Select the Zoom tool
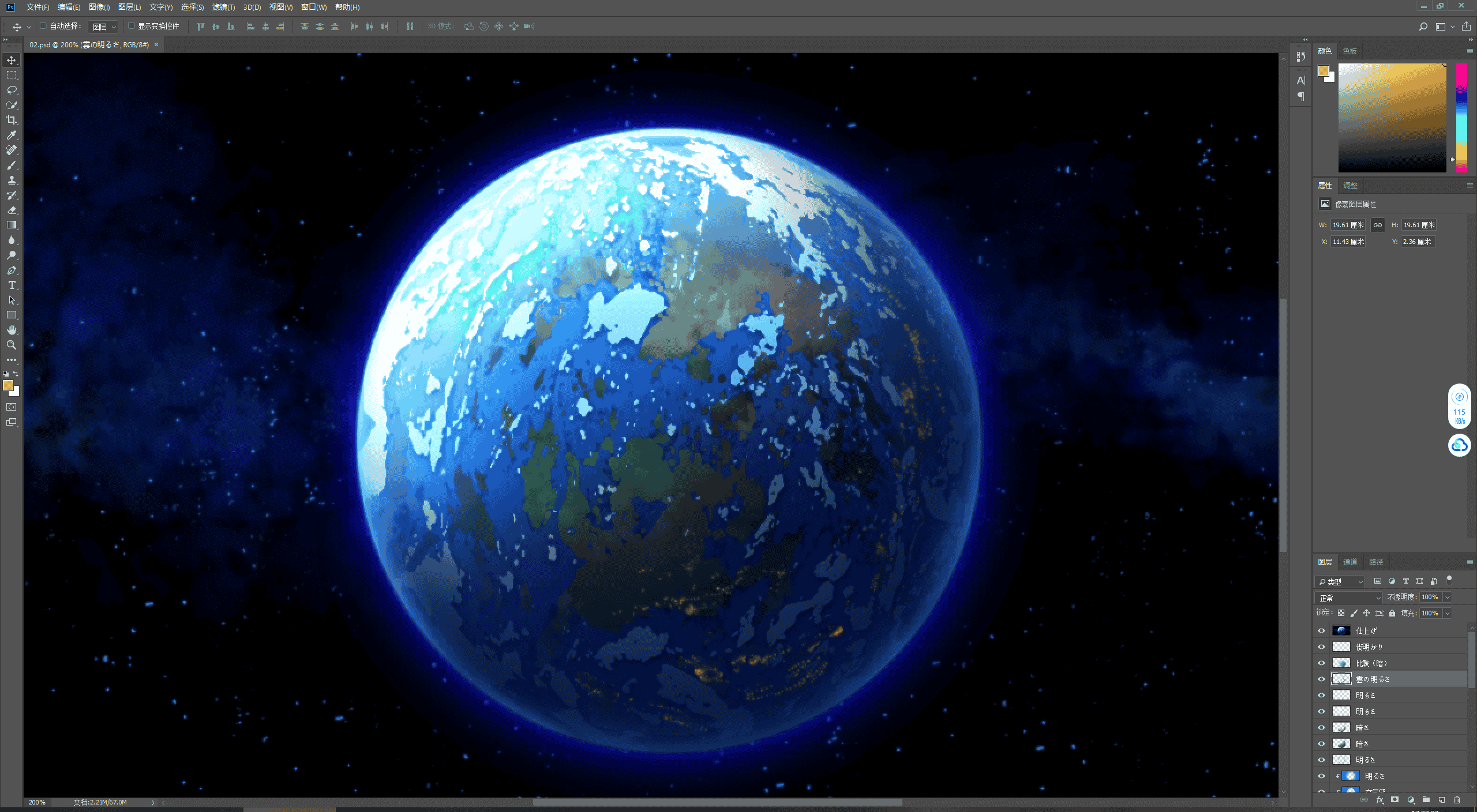The height and width of the screenshot is (812, 1477). pyautogui.click(x=12, y=345)
